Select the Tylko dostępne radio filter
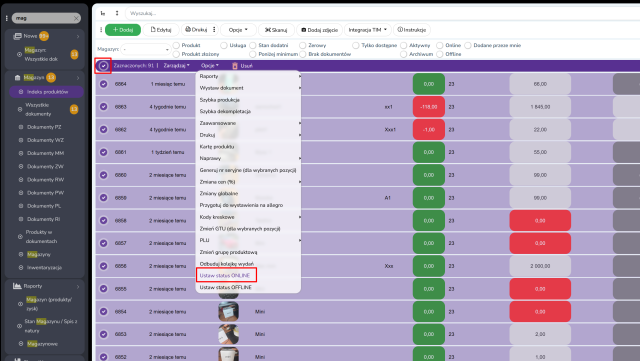 click(356, 45)
